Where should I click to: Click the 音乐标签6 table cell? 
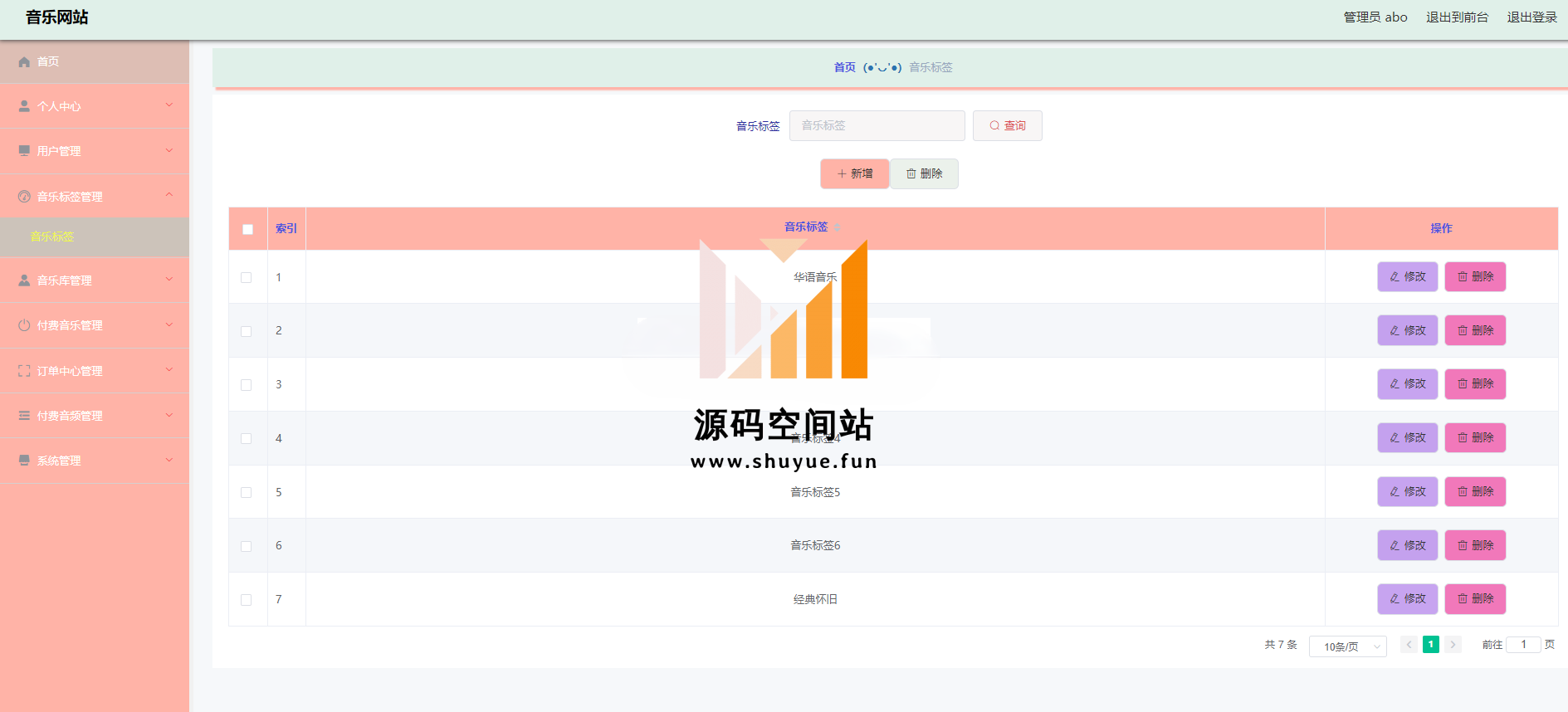(815, 546)
